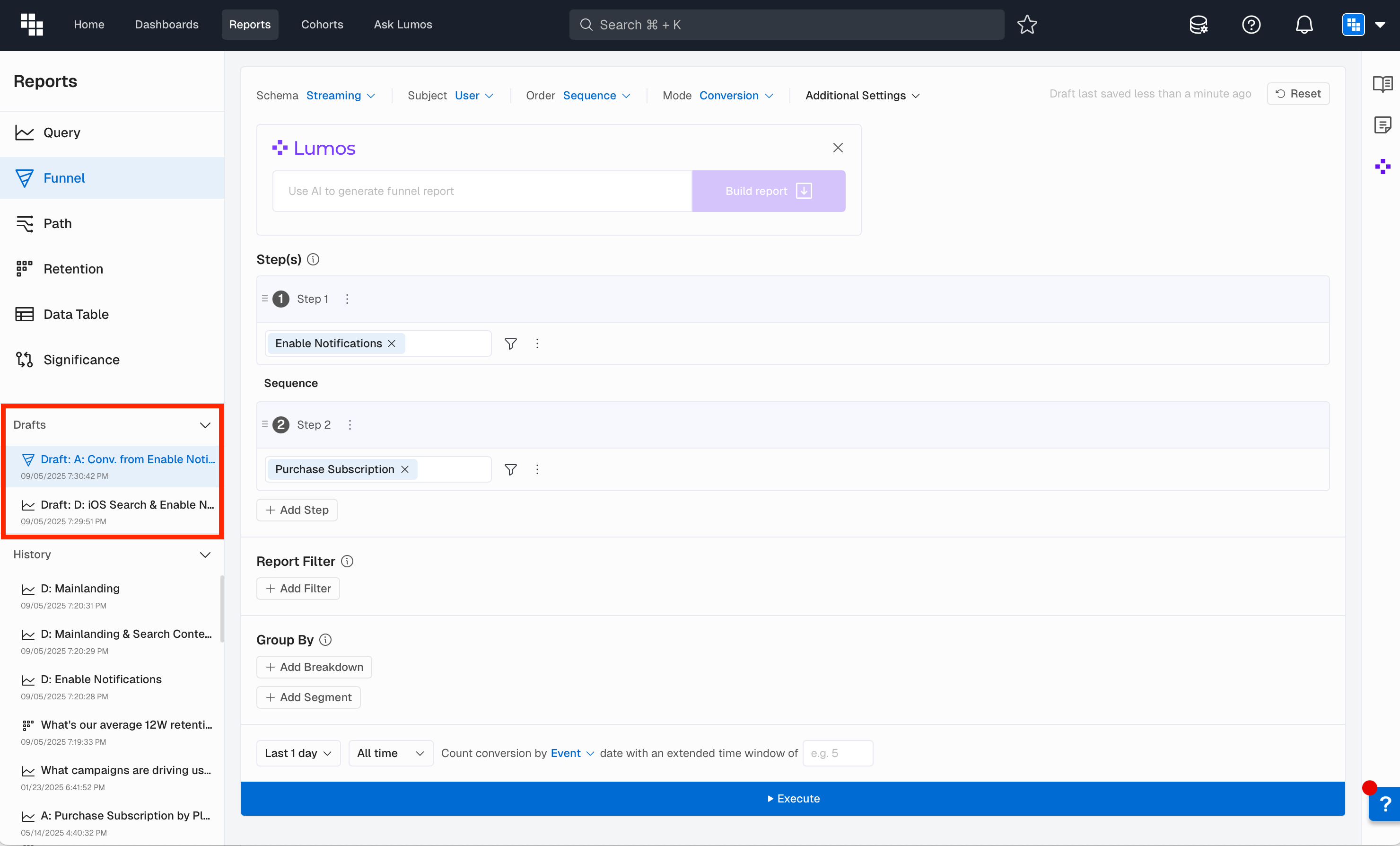The image size is (1400, 846).
Task: Open notifications bell icon
Action: coord(1304,25)
